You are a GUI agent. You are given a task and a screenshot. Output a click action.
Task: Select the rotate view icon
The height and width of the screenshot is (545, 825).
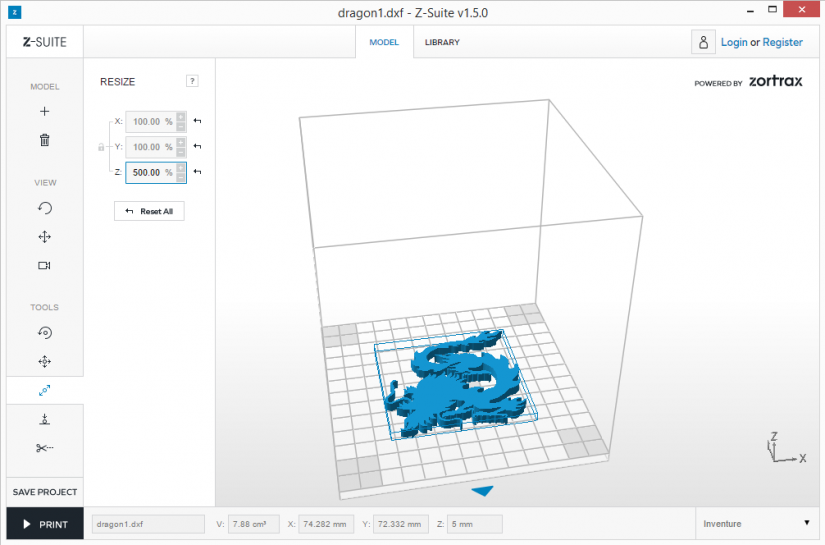tap(45, 208)
